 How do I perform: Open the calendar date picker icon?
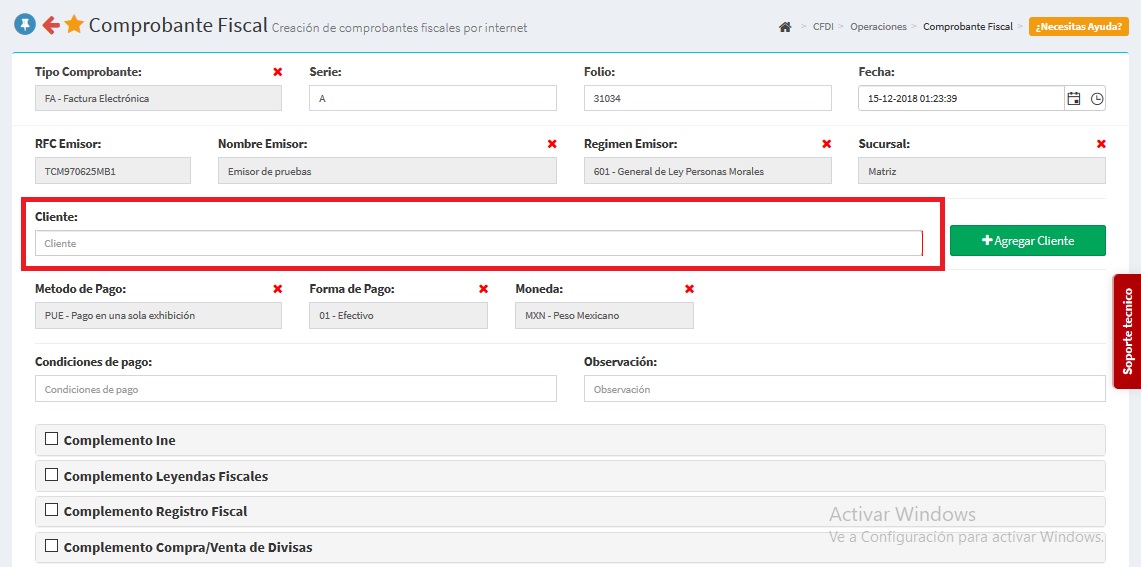pos(1074,98)
